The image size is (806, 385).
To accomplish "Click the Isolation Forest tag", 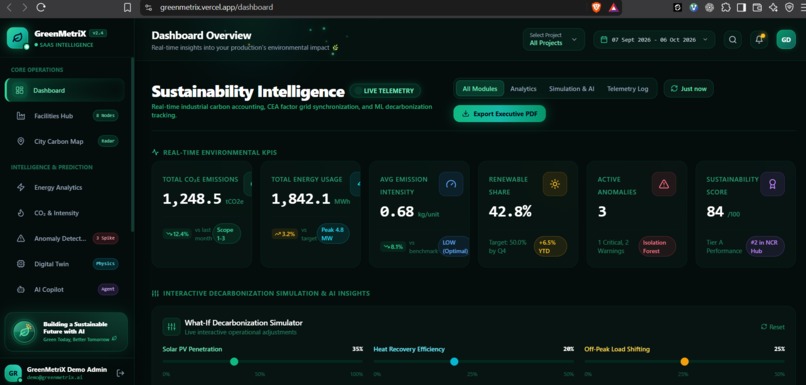I will [x=657, y=247].
